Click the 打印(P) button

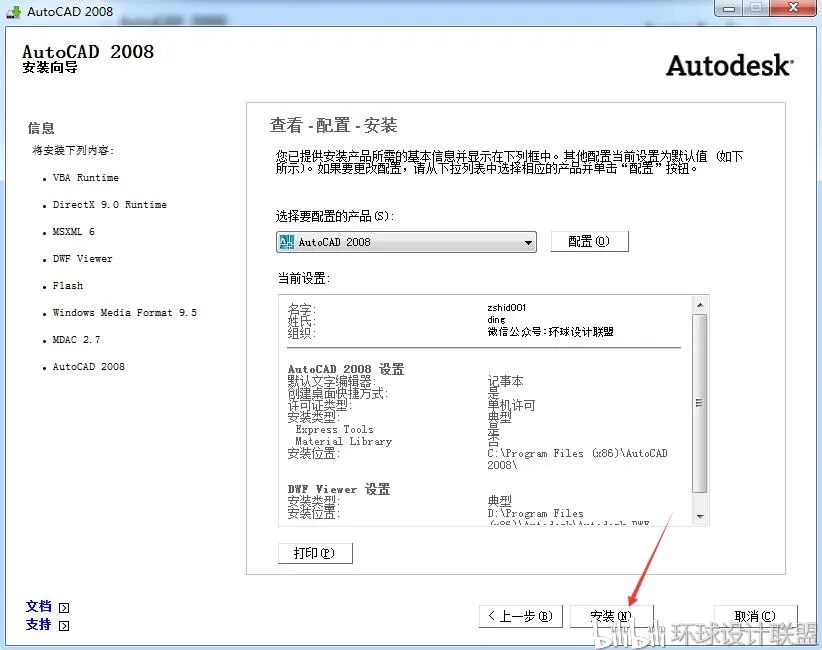[x=315, y=553]
